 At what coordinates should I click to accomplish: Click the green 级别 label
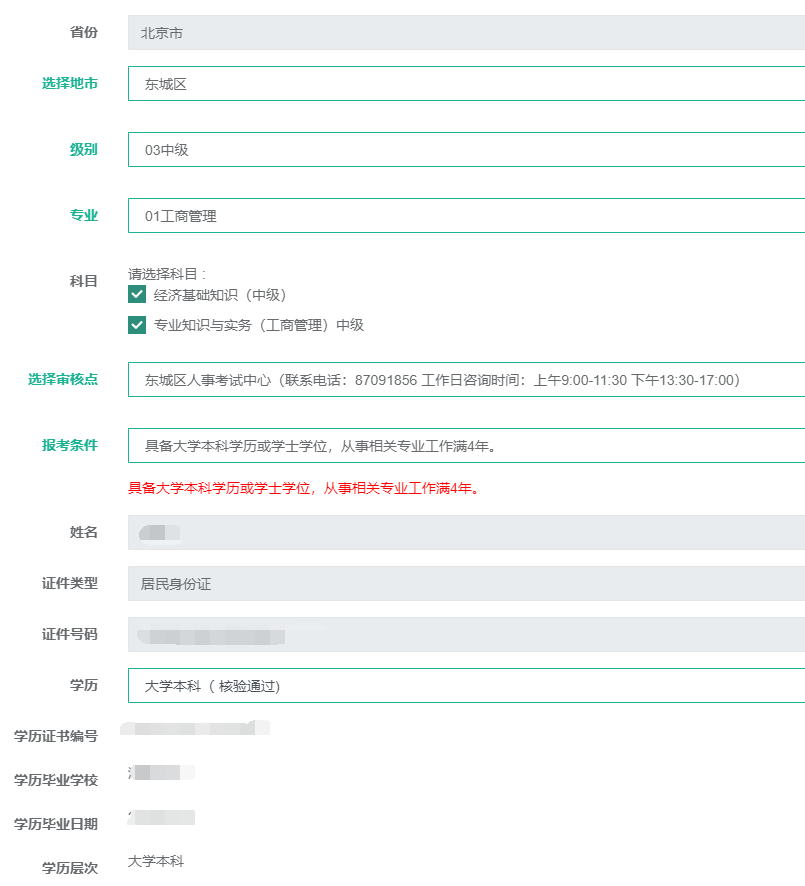tap(84, 150)
